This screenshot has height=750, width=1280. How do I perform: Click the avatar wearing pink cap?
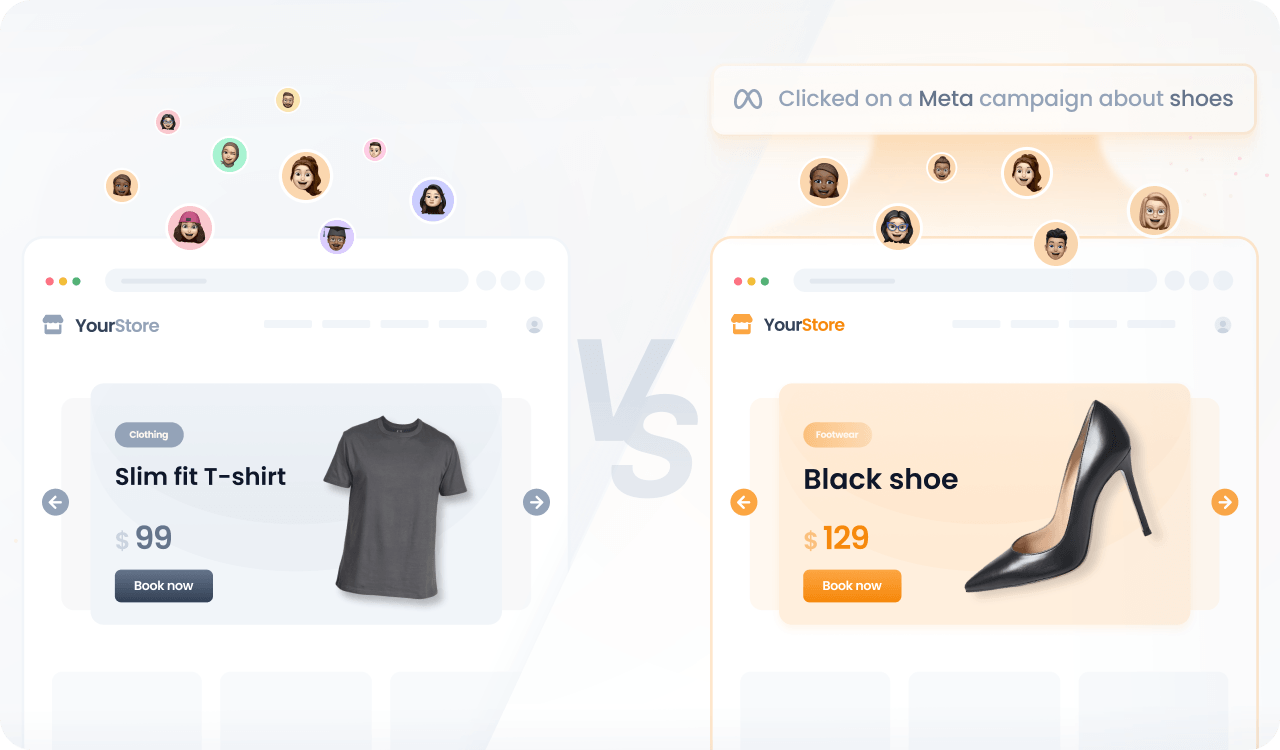coord(190,228)
